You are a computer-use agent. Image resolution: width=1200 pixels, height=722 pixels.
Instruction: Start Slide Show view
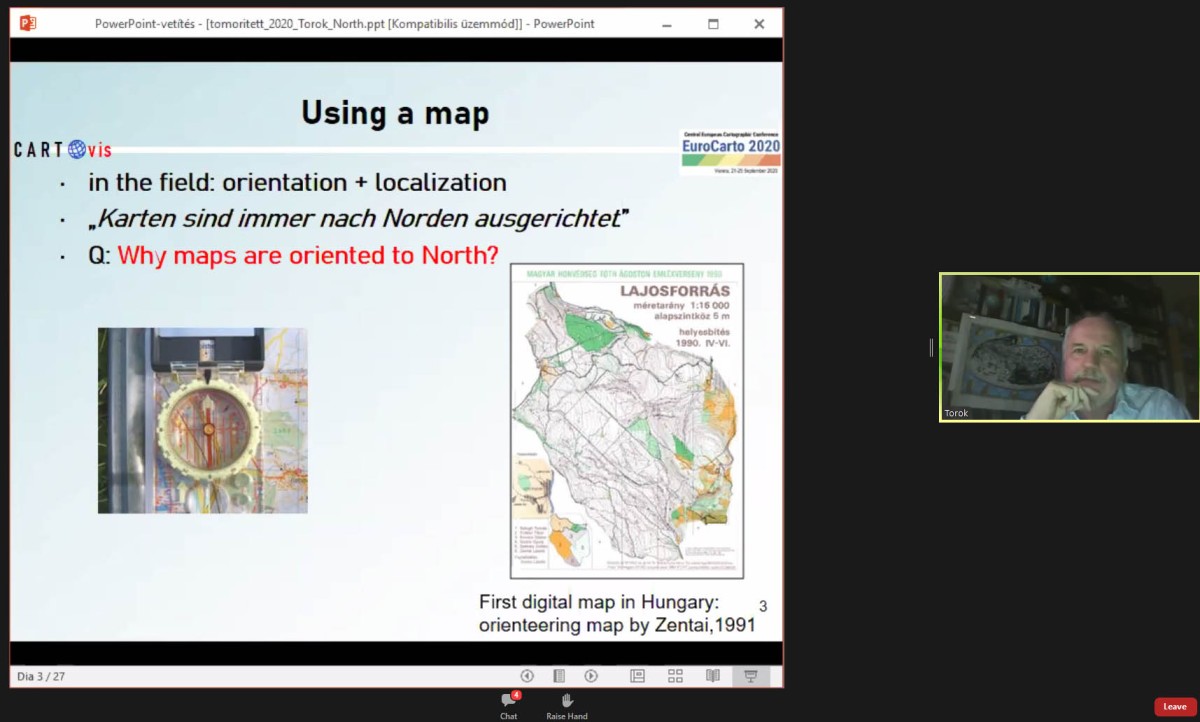[x=750, y=676]
